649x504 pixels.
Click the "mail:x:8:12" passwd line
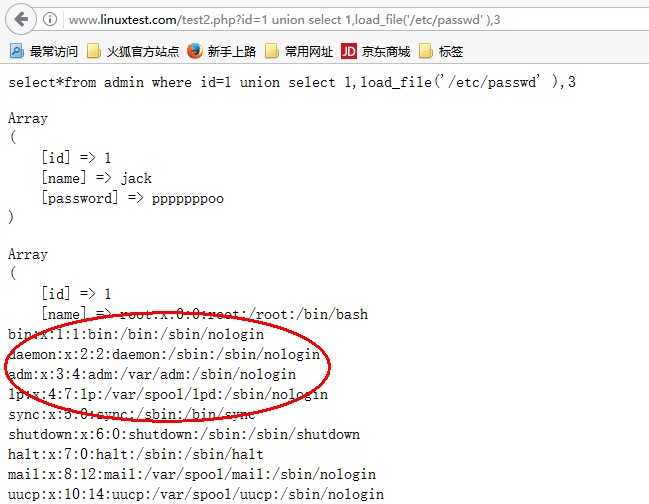192,474
